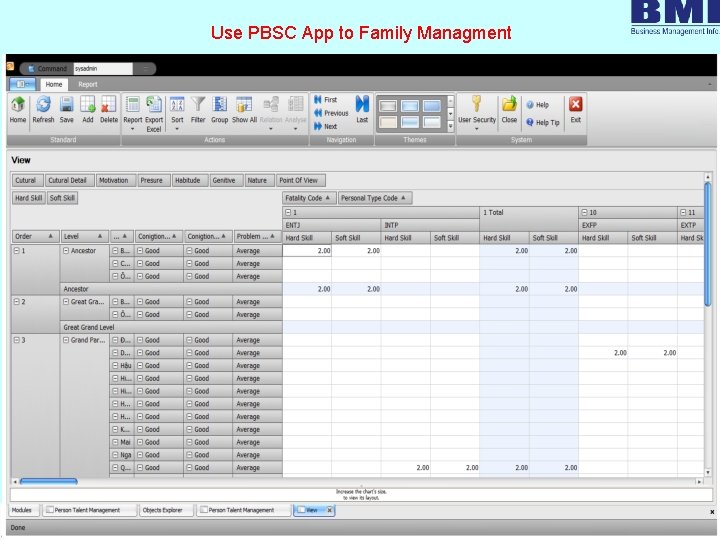Go to Next record
720x540 pixels.
click(x=326, y=126)
